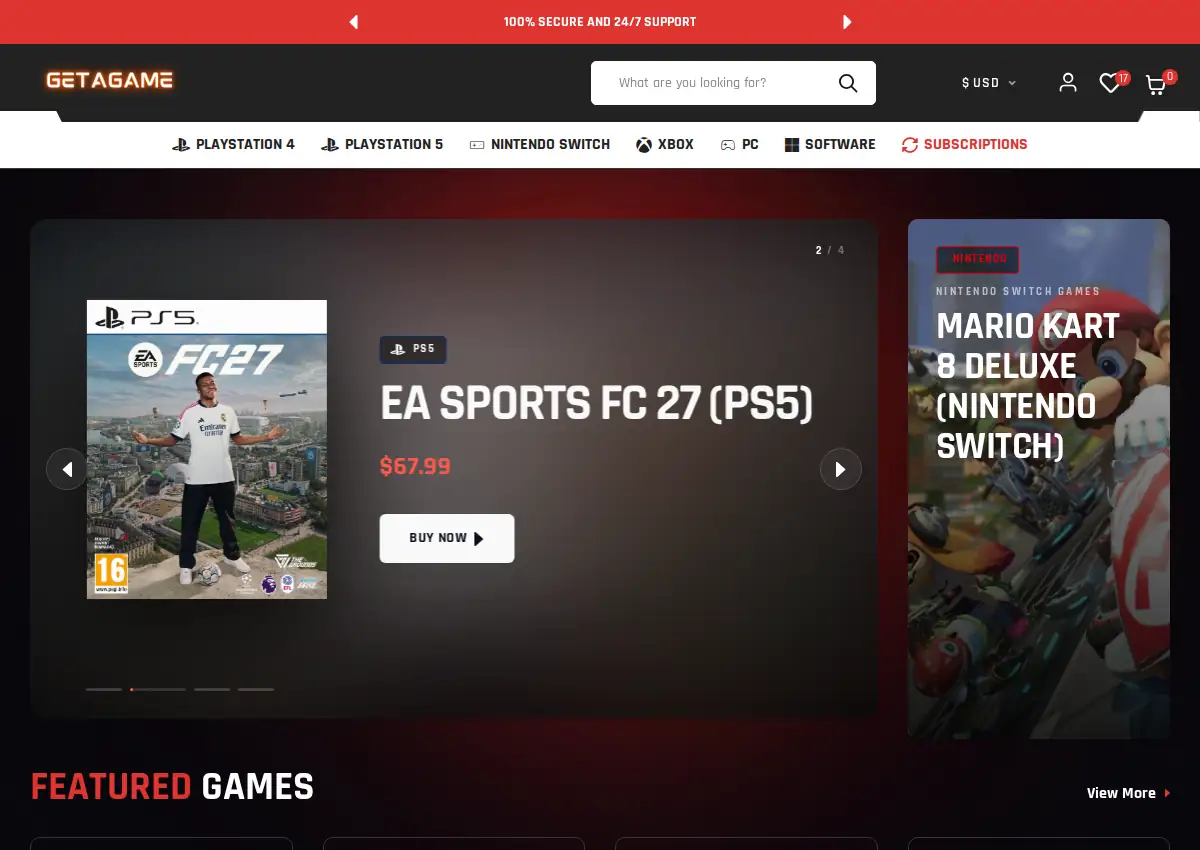Click the previous announcement arrow in red banner
The width and height of the screenshot is (1200, 850).
pos(353,22)
